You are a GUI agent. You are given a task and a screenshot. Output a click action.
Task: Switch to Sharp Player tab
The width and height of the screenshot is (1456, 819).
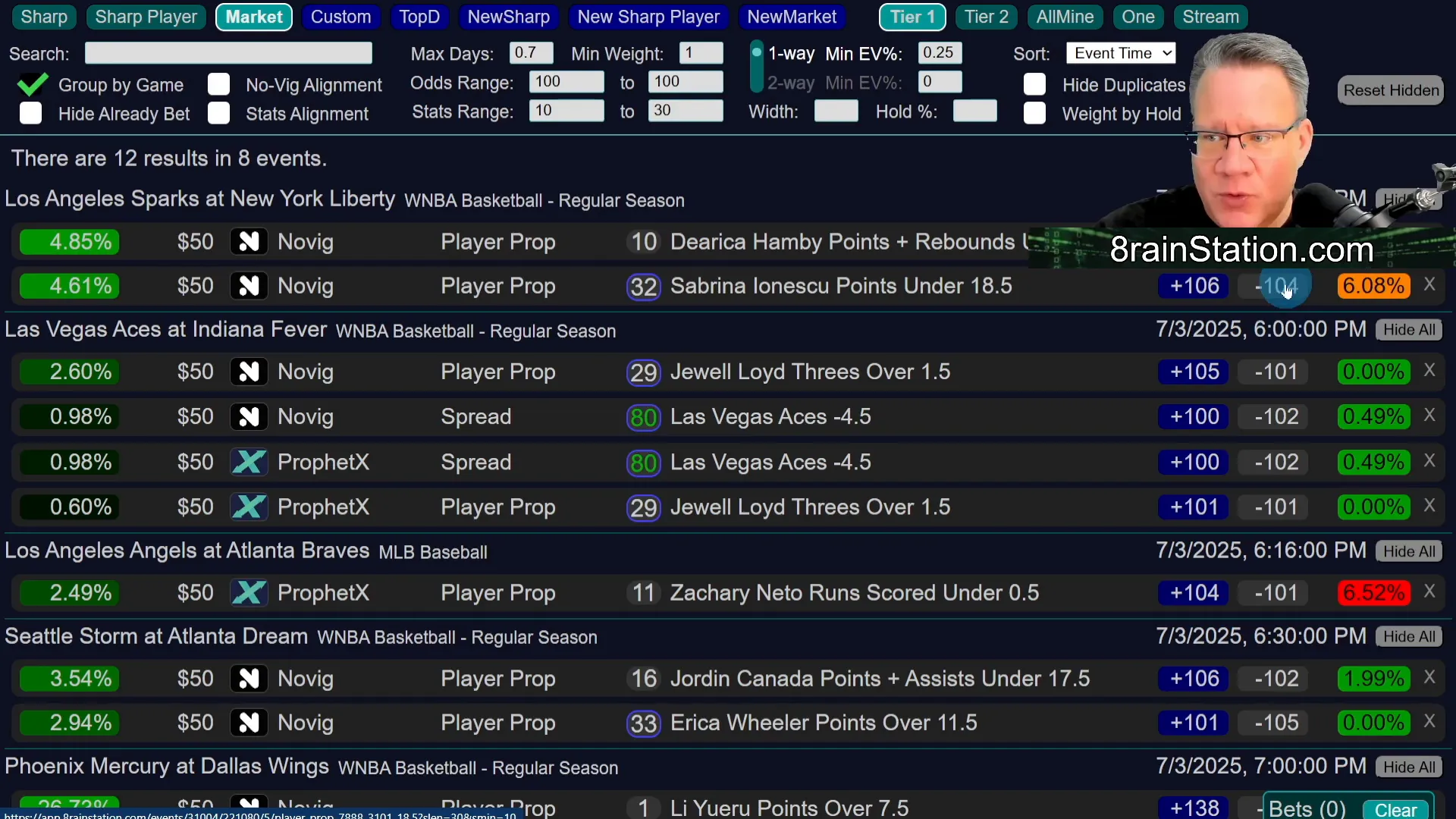point(146,17)
